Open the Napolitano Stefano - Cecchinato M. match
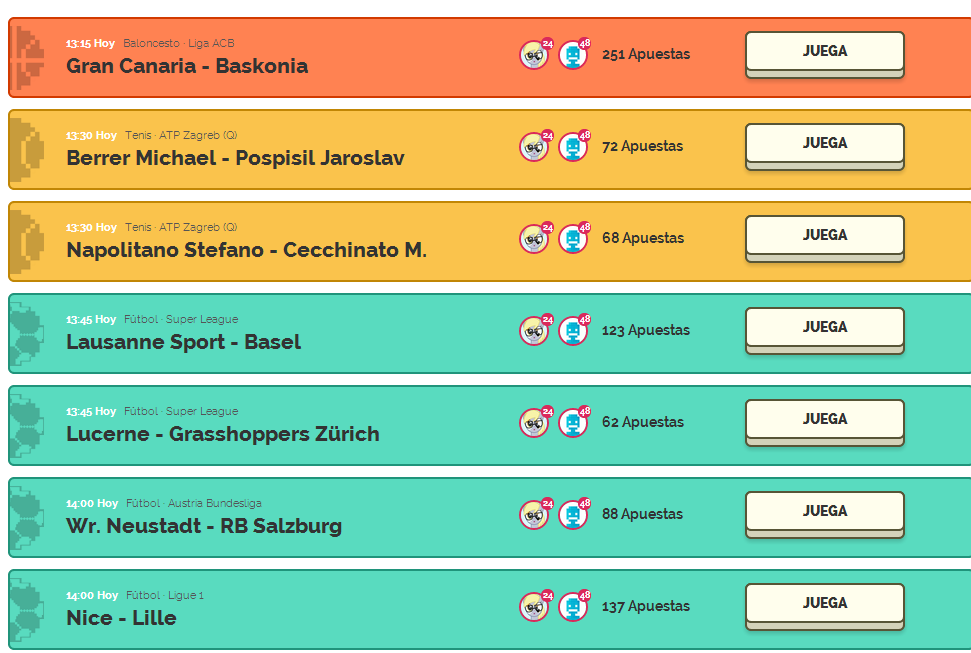Viewport: 971px width, 653px height. [x=246, y=250]
